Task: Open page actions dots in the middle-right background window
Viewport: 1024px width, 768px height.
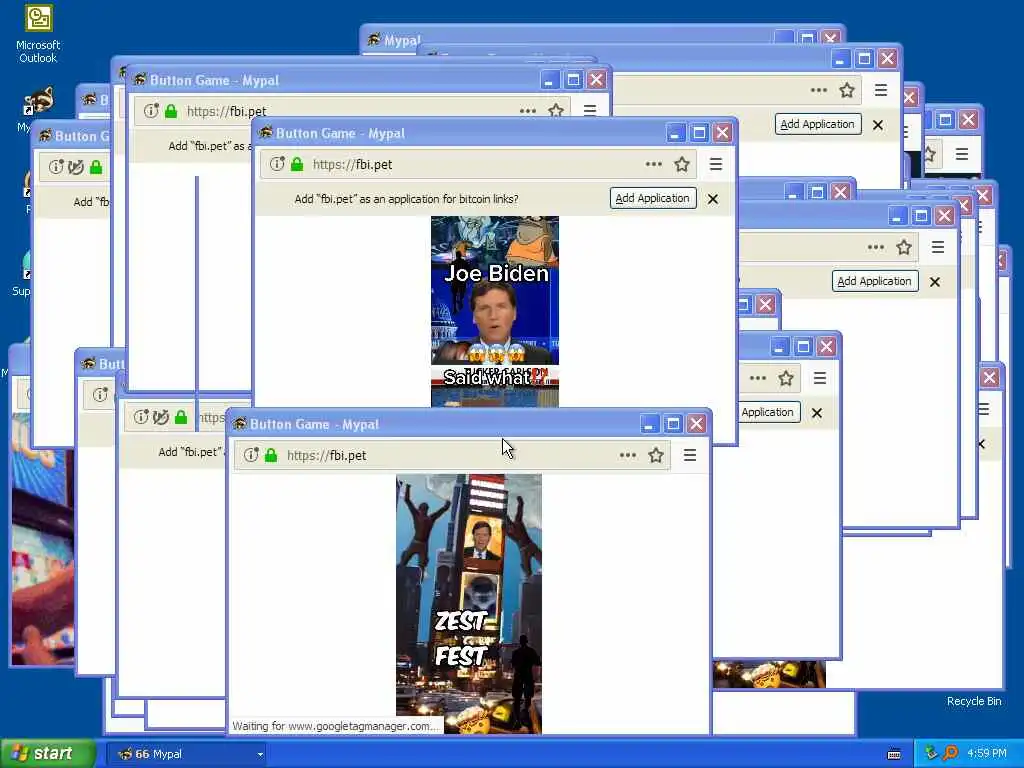Action: tap(876, 247)
